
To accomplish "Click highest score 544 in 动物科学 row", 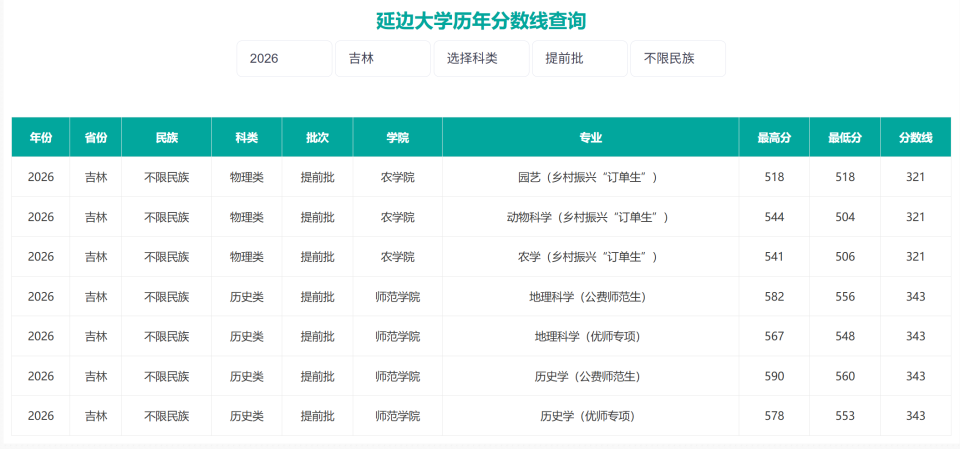I will [x=774, y=217].
